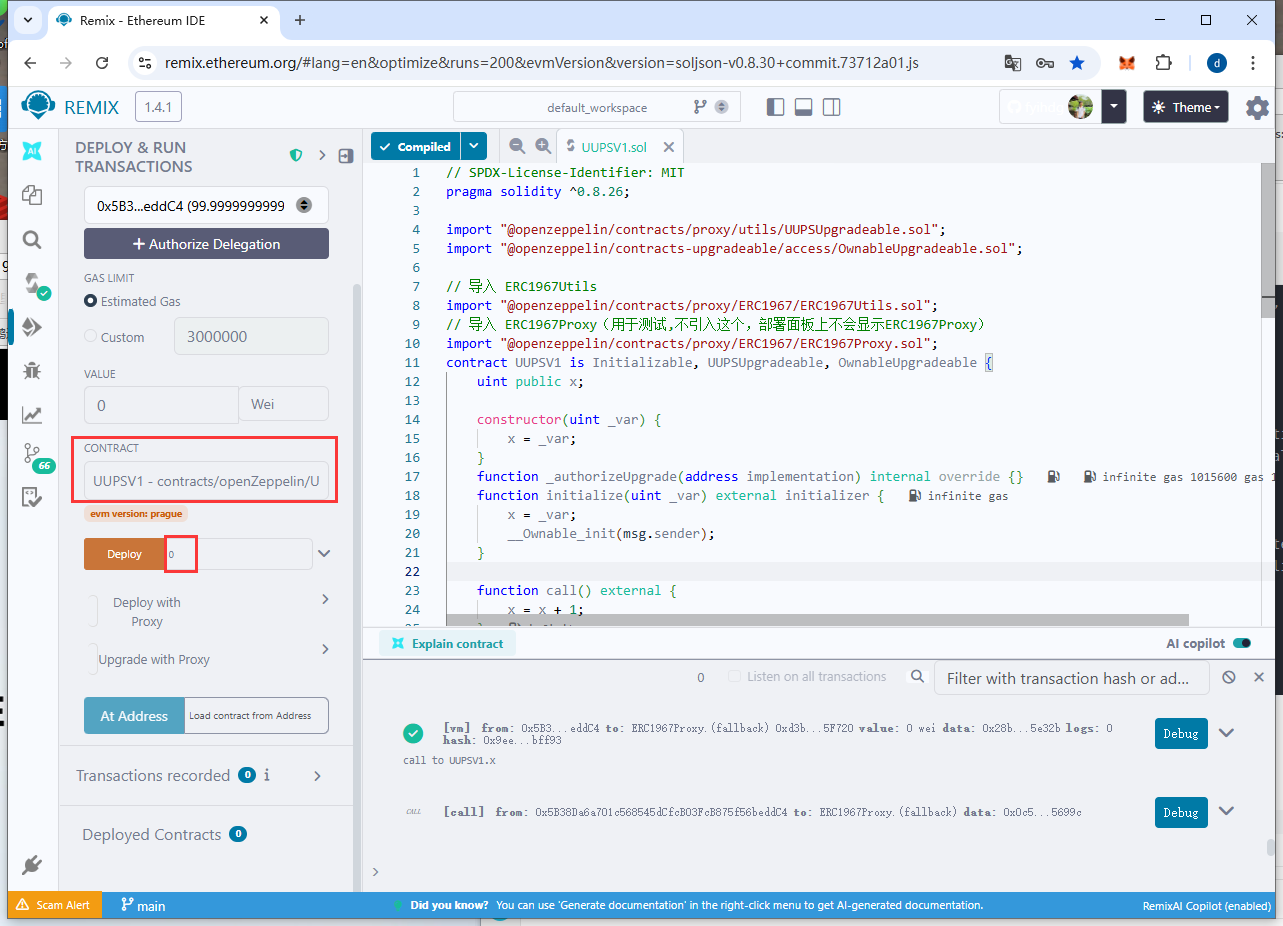Expand the ERC1967Proxy call log entry

1226,811
